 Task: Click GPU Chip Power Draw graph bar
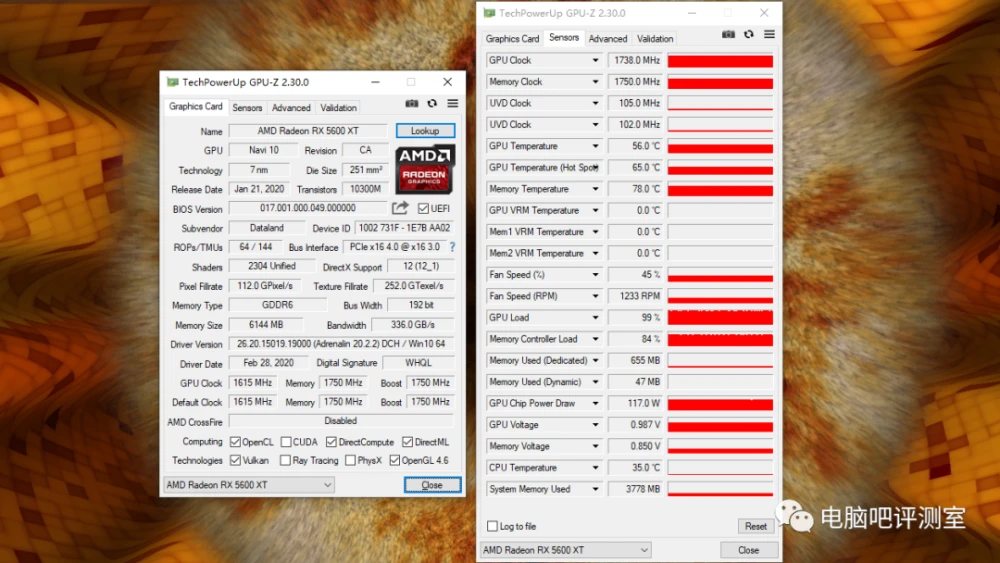[720, 404]
